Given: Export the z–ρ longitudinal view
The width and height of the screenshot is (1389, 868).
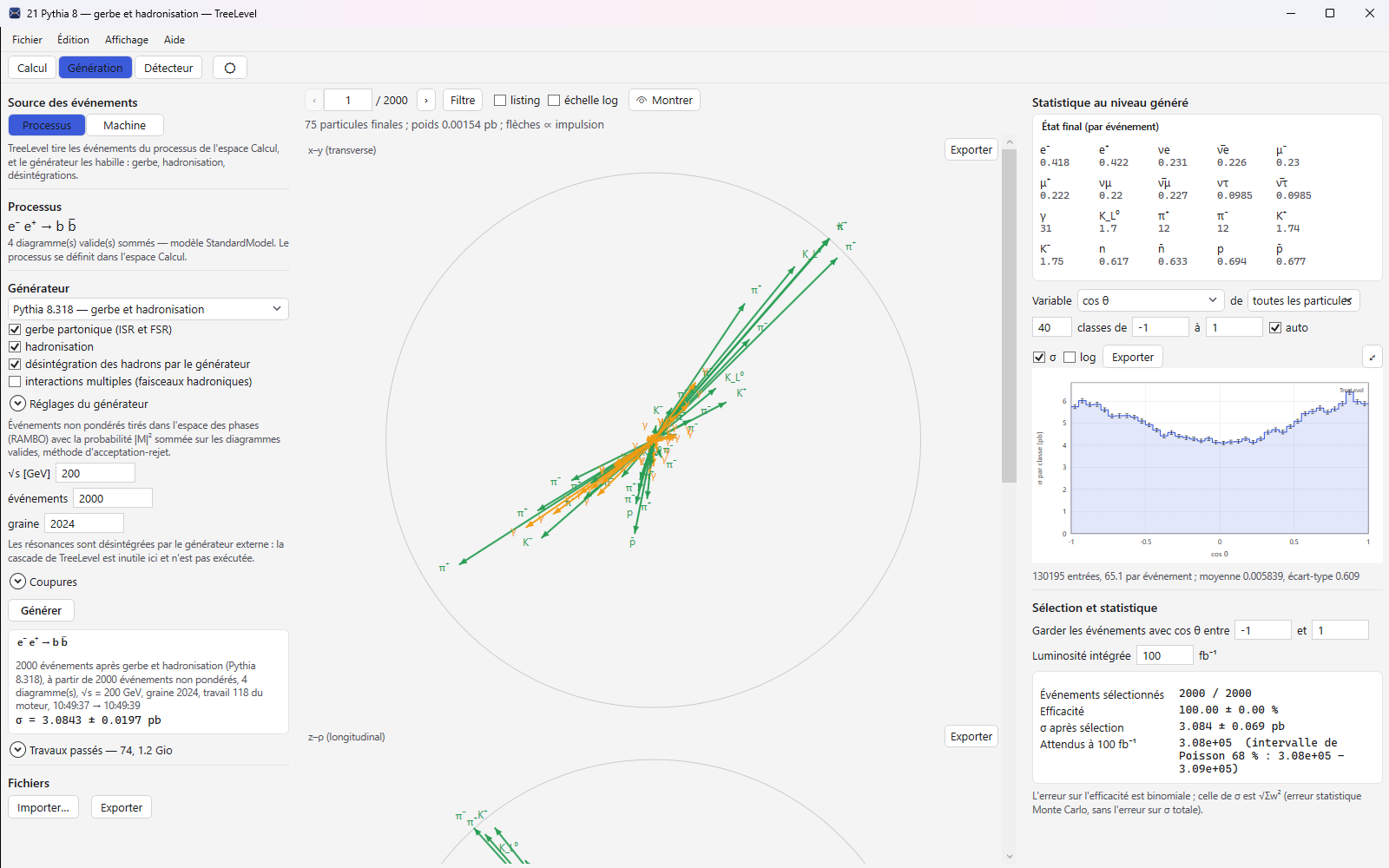Looking at the screenshot, I should (971, 736).
